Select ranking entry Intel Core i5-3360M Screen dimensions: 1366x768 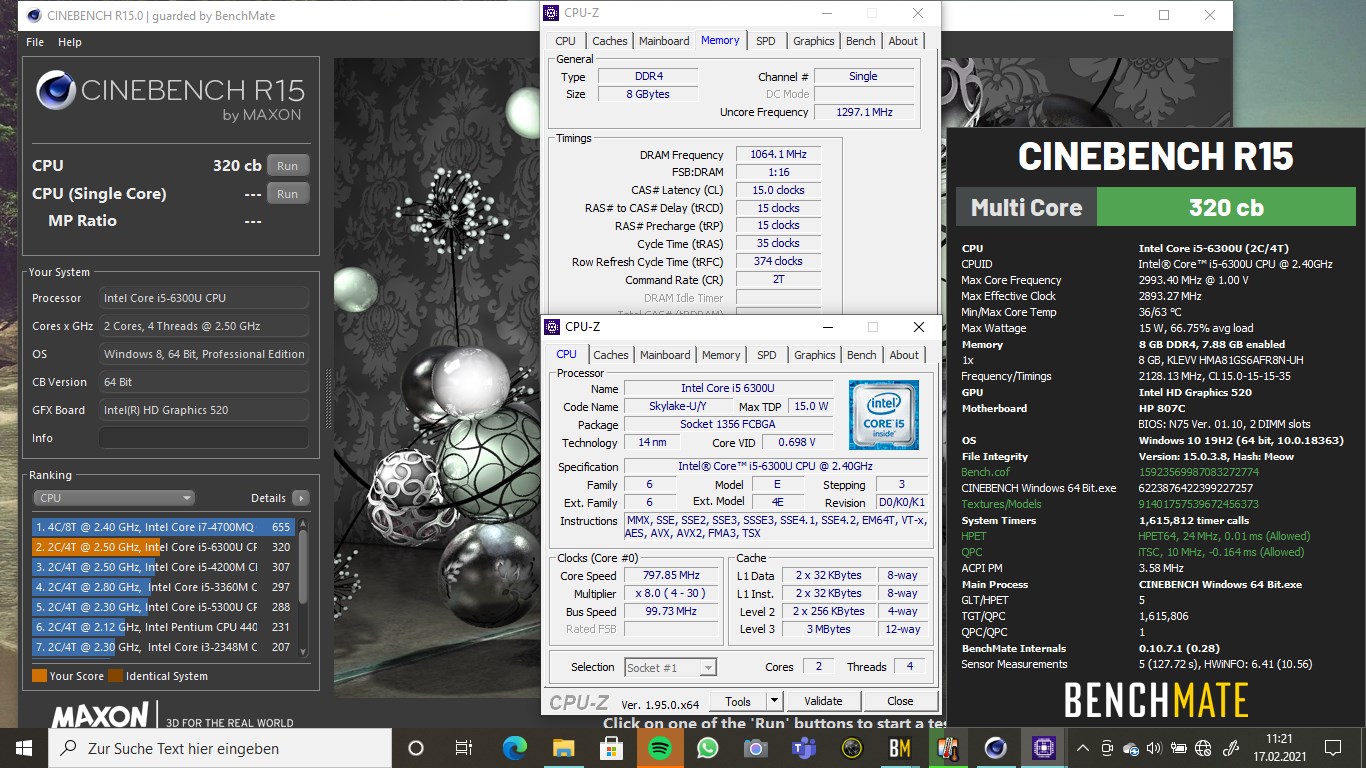click(x=162, y=587)
